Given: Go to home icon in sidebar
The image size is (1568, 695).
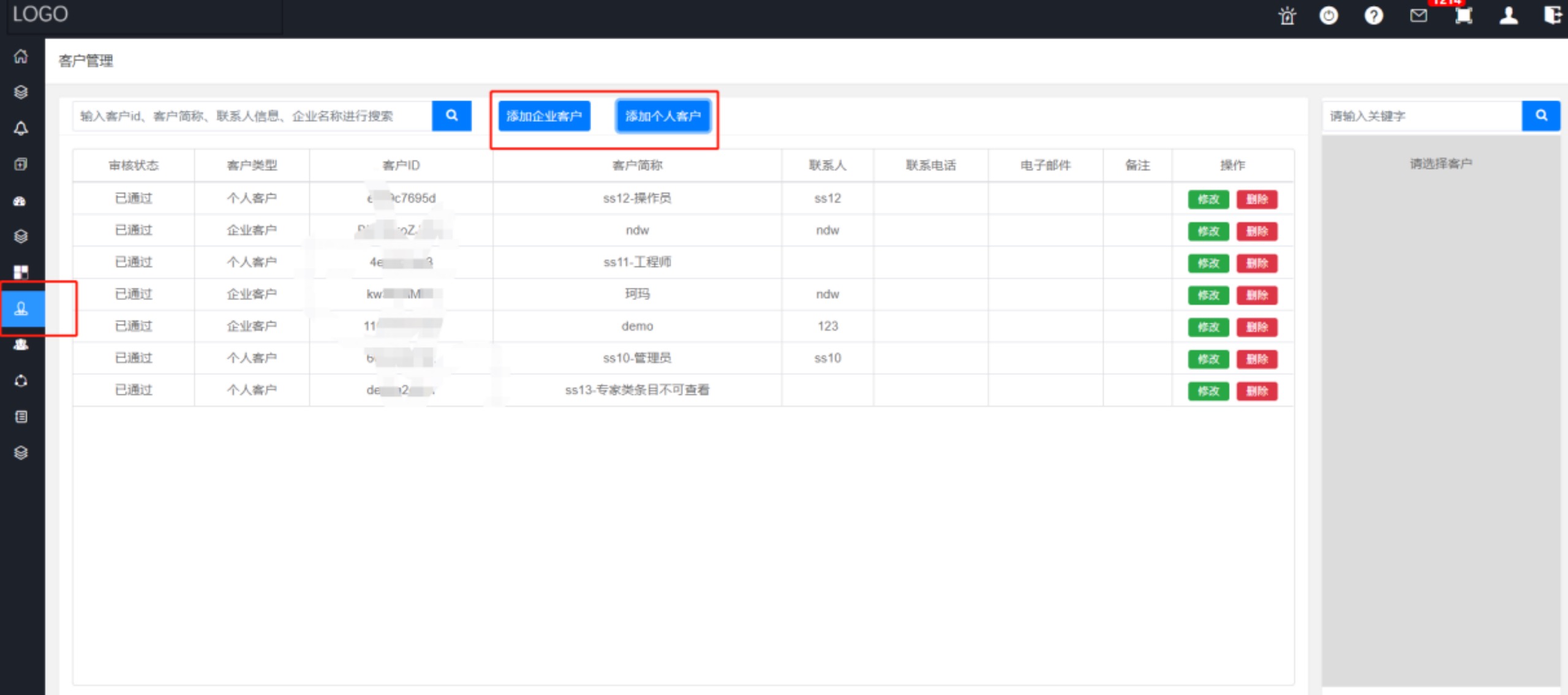Looking at the screenshot, I should pyautogui.click(x=21, y=56).
